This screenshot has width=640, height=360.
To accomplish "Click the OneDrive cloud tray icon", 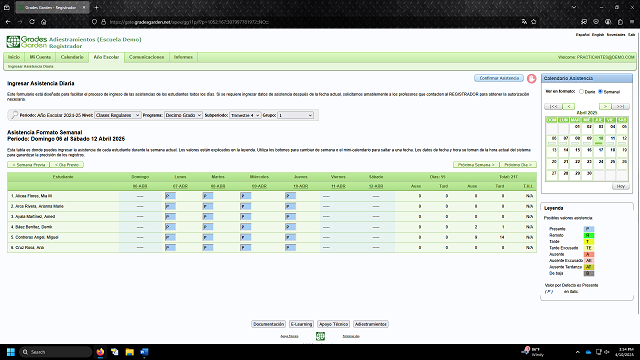I will (588, 352).
